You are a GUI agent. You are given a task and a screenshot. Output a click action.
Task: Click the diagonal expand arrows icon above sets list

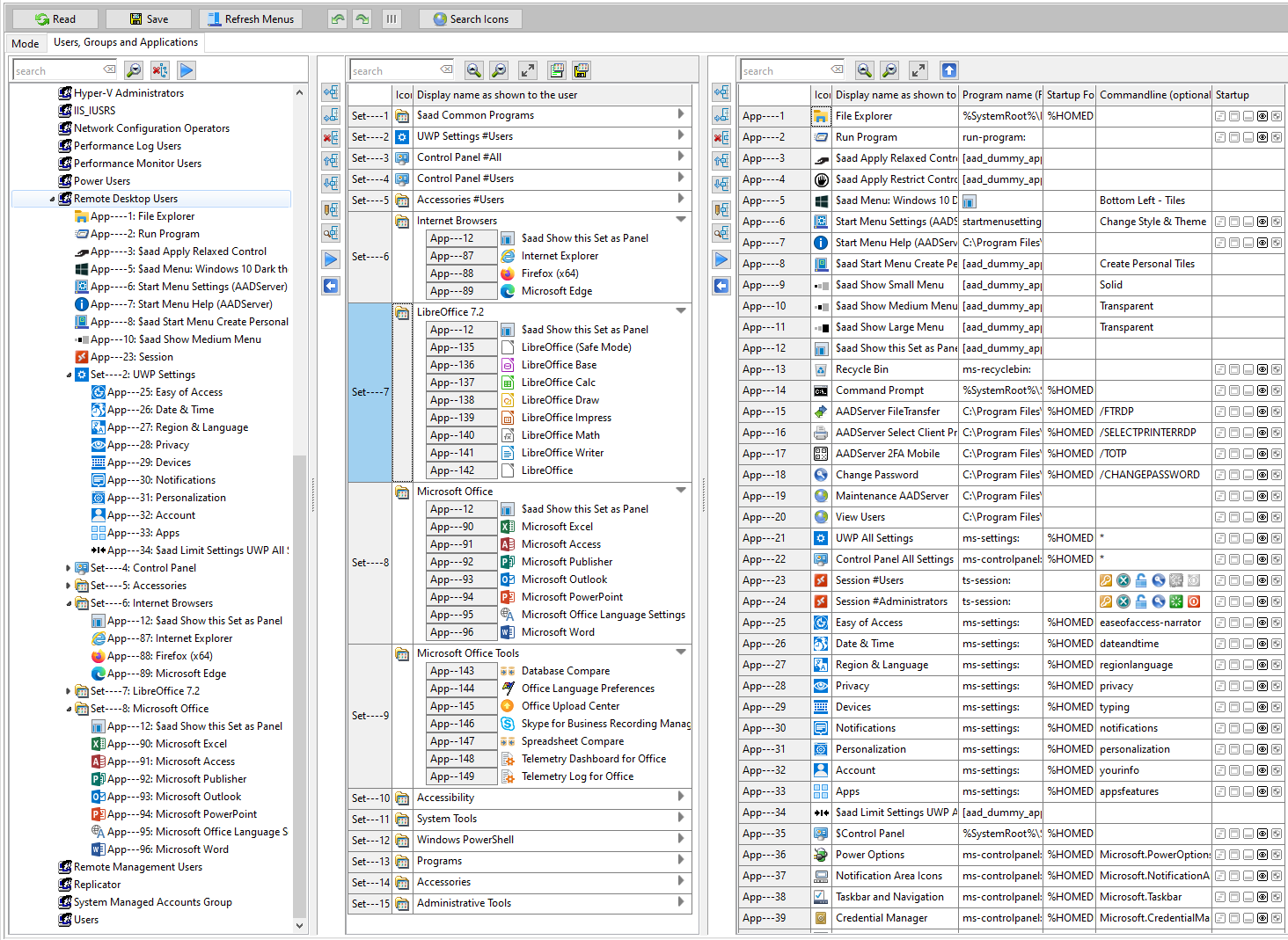click(527, 70)
